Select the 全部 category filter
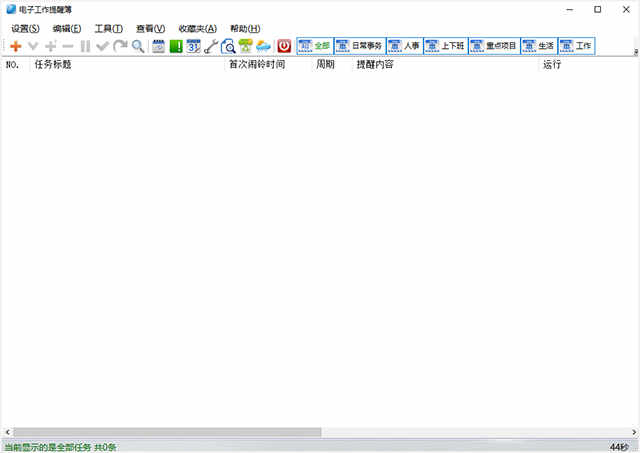The image size is (640, 453). coord(314,46)
